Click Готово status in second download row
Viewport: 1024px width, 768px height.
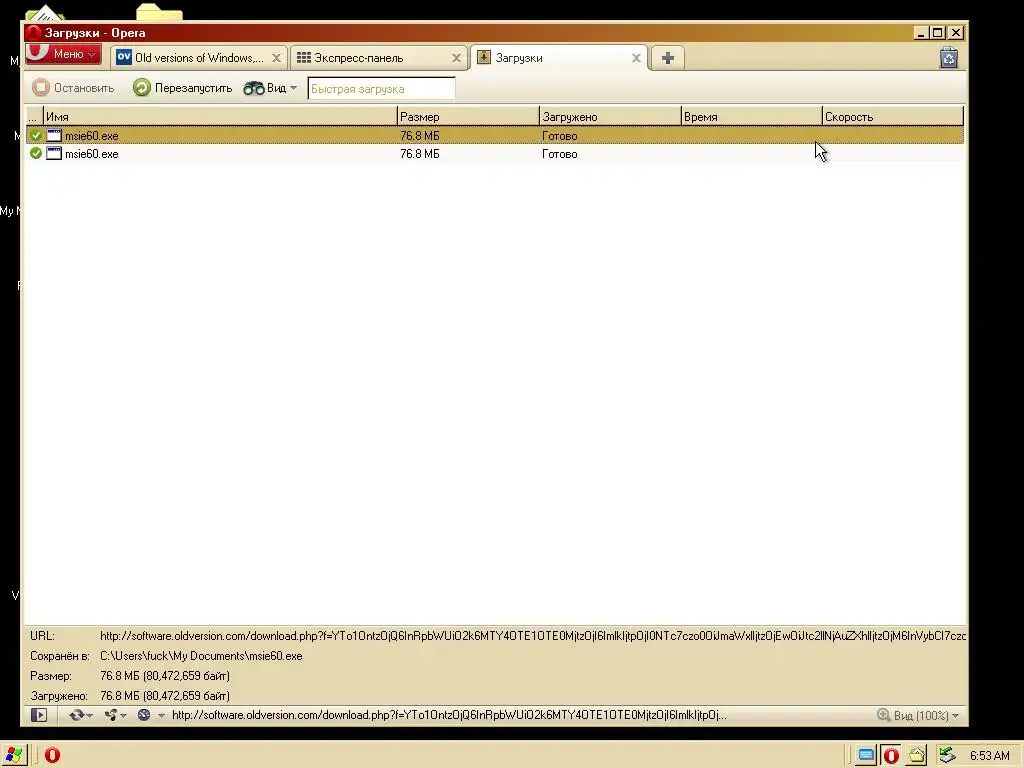pyautogui.click(x=560, y=154)
